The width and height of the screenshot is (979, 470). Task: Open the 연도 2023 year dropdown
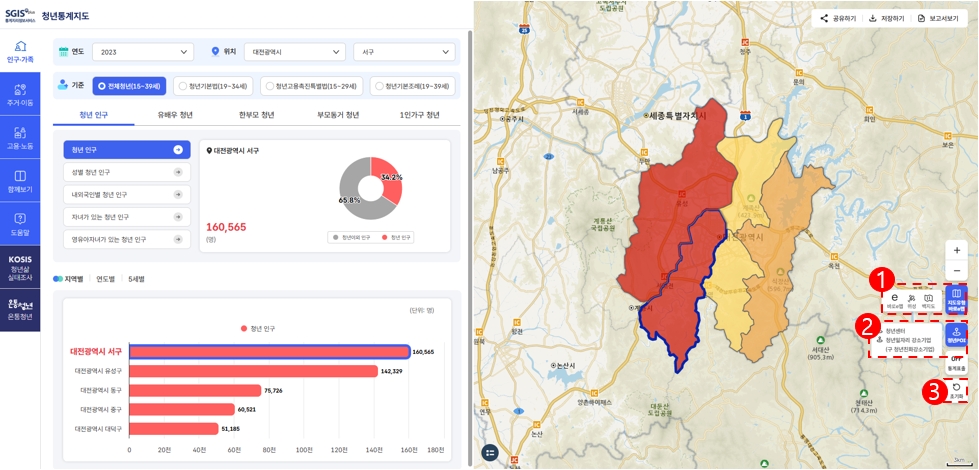pyautogui.click(x=142, y=52)
